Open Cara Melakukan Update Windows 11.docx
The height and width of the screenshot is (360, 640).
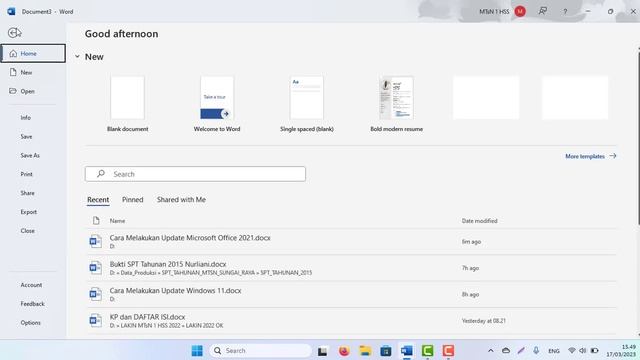click(351, 294)
